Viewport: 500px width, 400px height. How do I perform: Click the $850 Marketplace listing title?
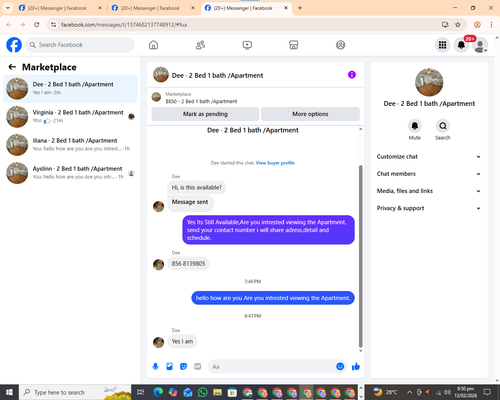[201, 101]
